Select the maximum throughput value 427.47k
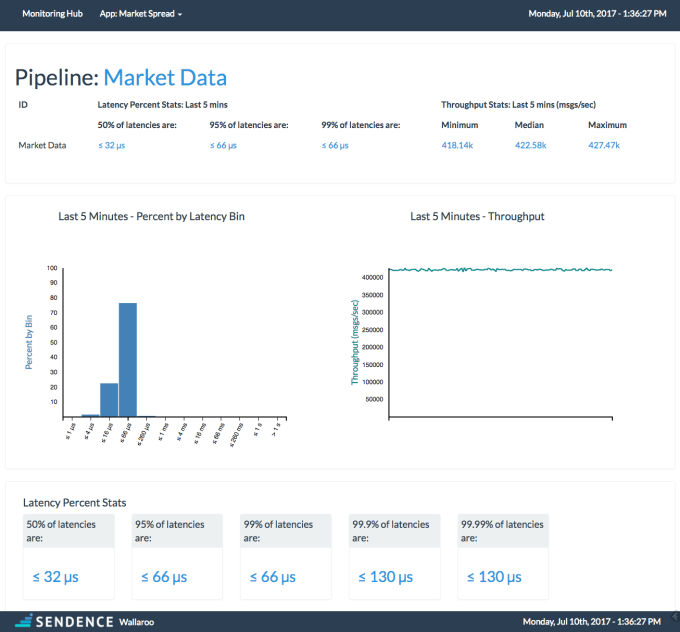The width and height of the screenshot is (680, 632). pos(604,146)
